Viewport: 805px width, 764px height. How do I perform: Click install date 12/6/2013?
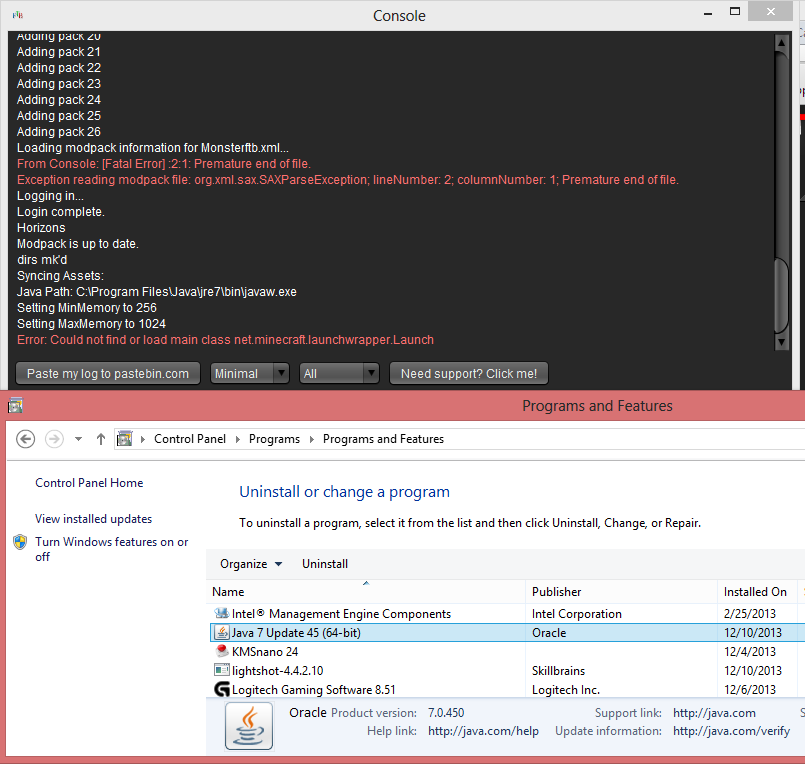(750, 690)
